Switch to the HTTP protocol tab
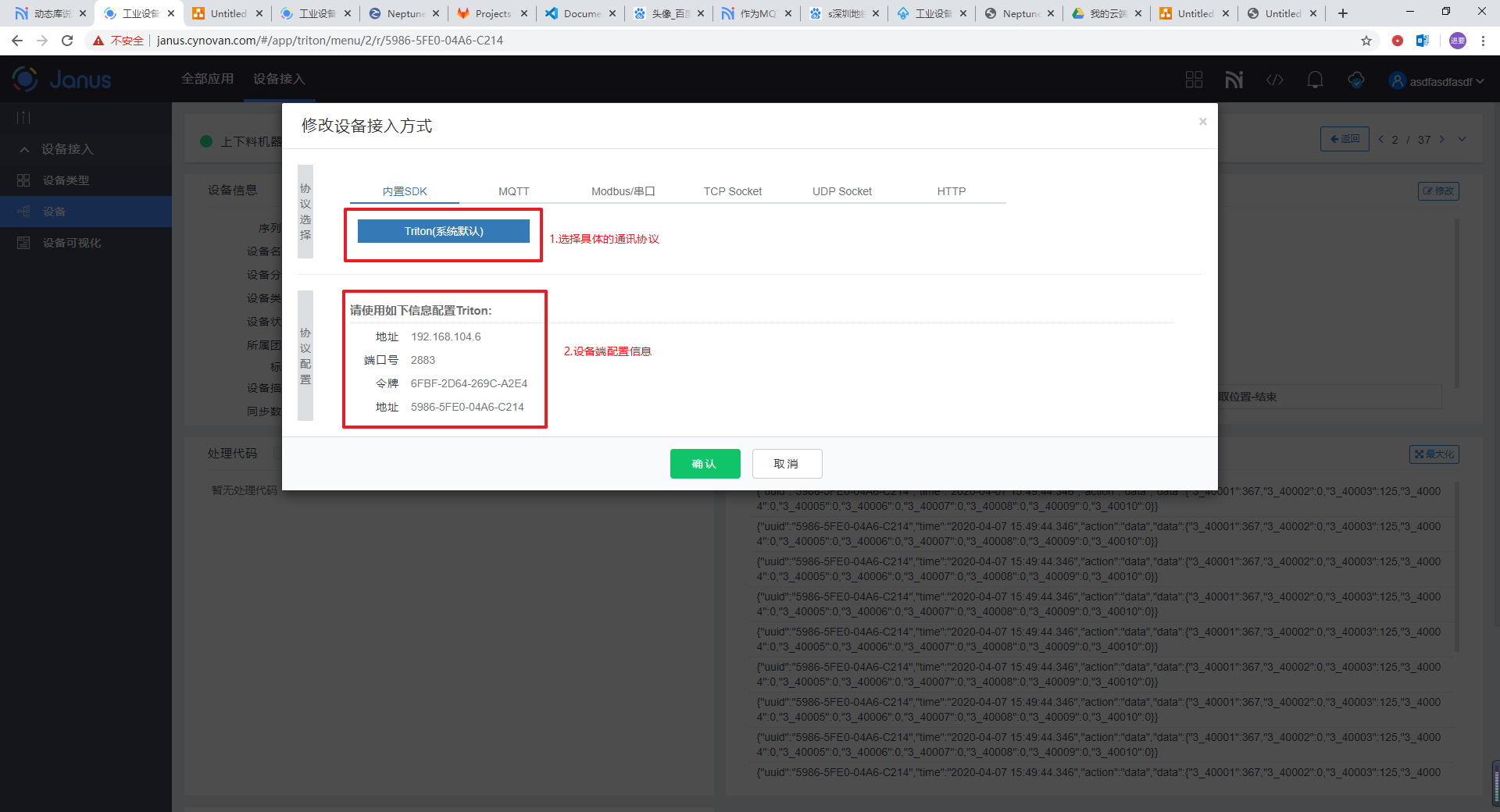This screenshot has height=812, width=1500. 952,191
